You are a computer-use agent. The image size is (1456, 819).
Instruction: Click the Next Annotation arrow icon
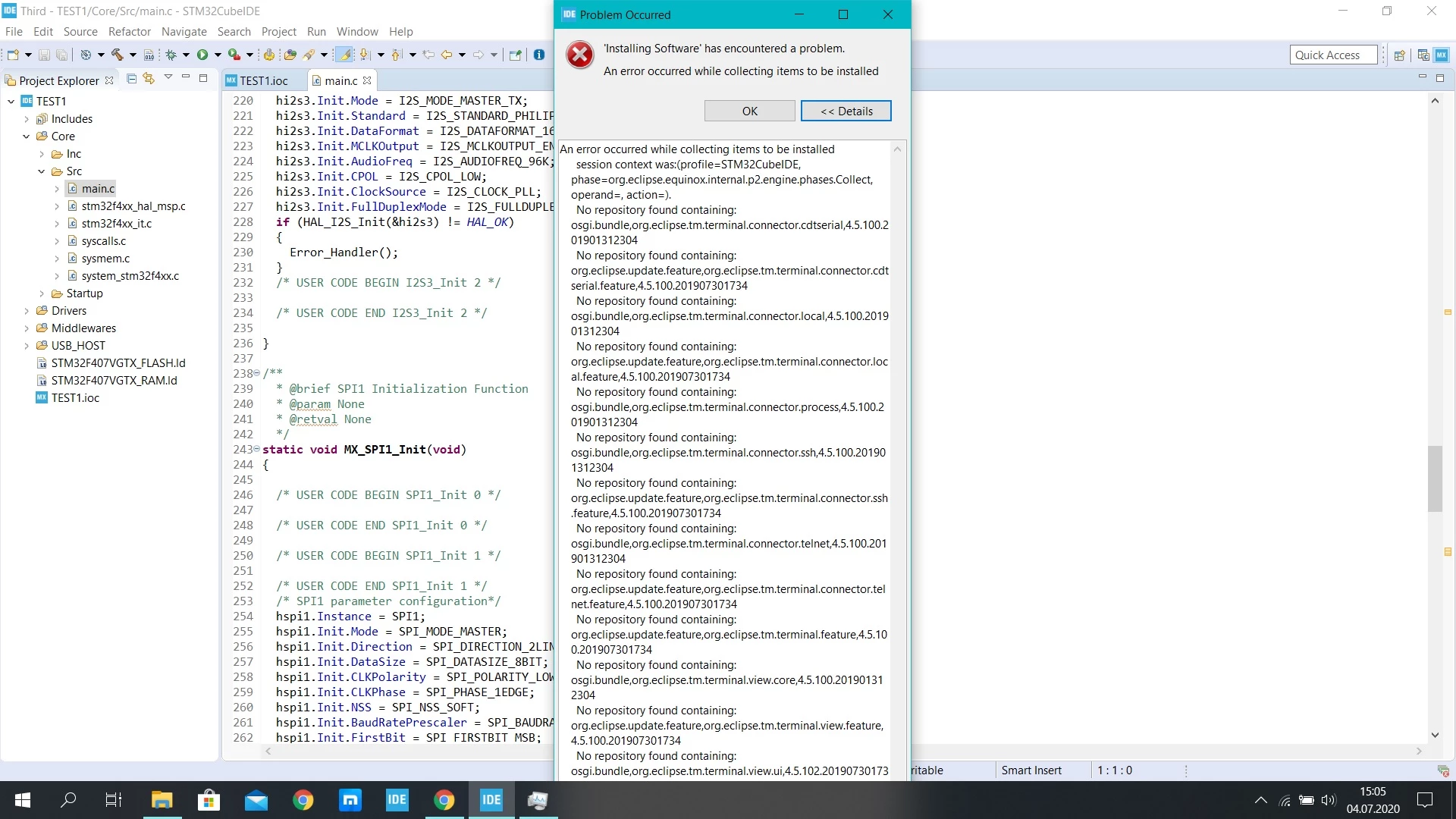click(x=366, y=55)
